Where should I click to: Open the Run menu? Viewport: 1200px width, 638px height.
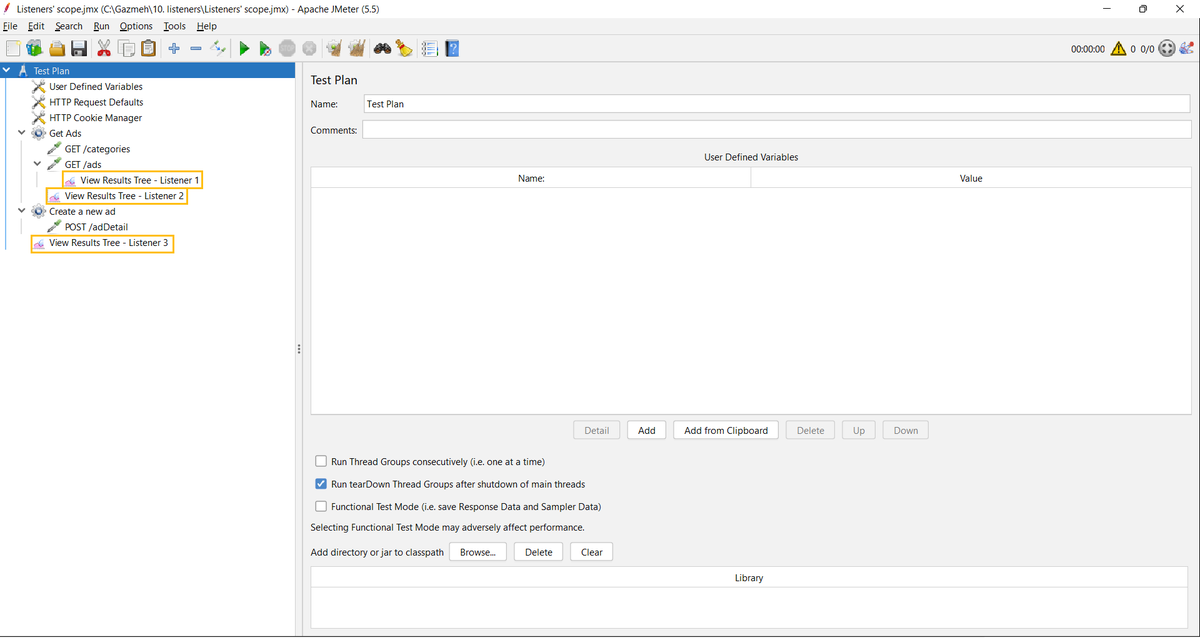click(102, 26)
